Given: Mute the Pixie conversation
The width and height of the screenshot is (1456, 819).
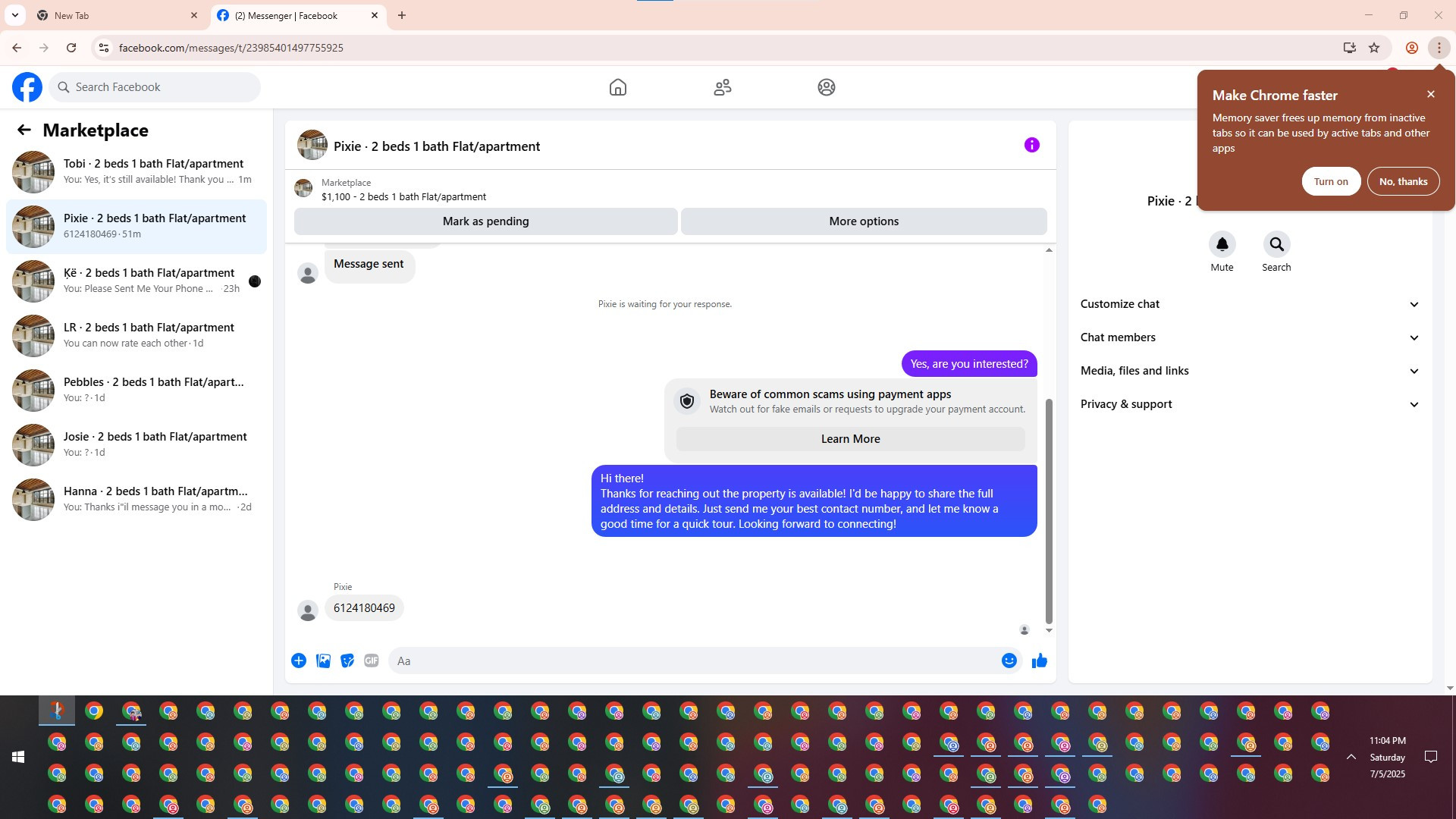Looking at the screenshot, I should coord(1222,245).
